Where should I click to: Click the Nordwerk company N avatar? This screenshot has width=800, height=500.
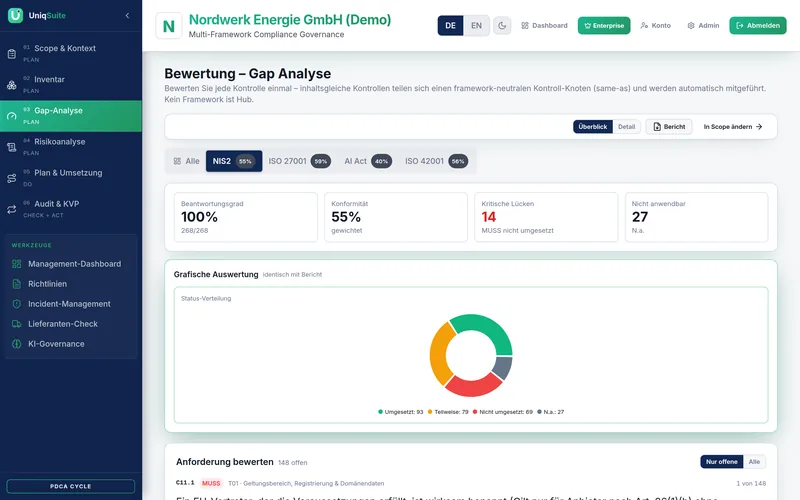point(168,26)
